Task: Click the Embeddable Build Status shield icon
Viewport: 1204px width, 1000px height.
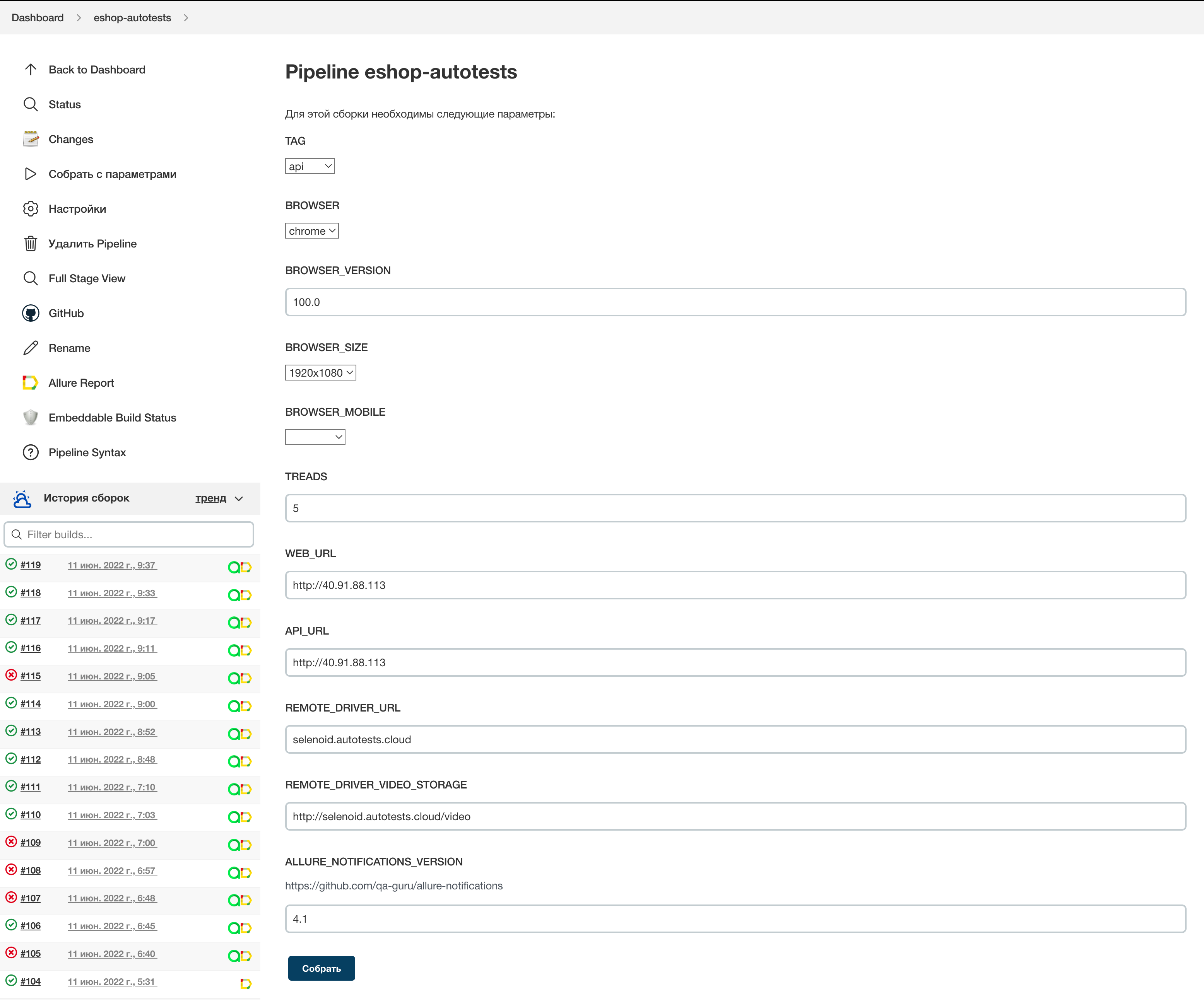Action: [31, 418]
